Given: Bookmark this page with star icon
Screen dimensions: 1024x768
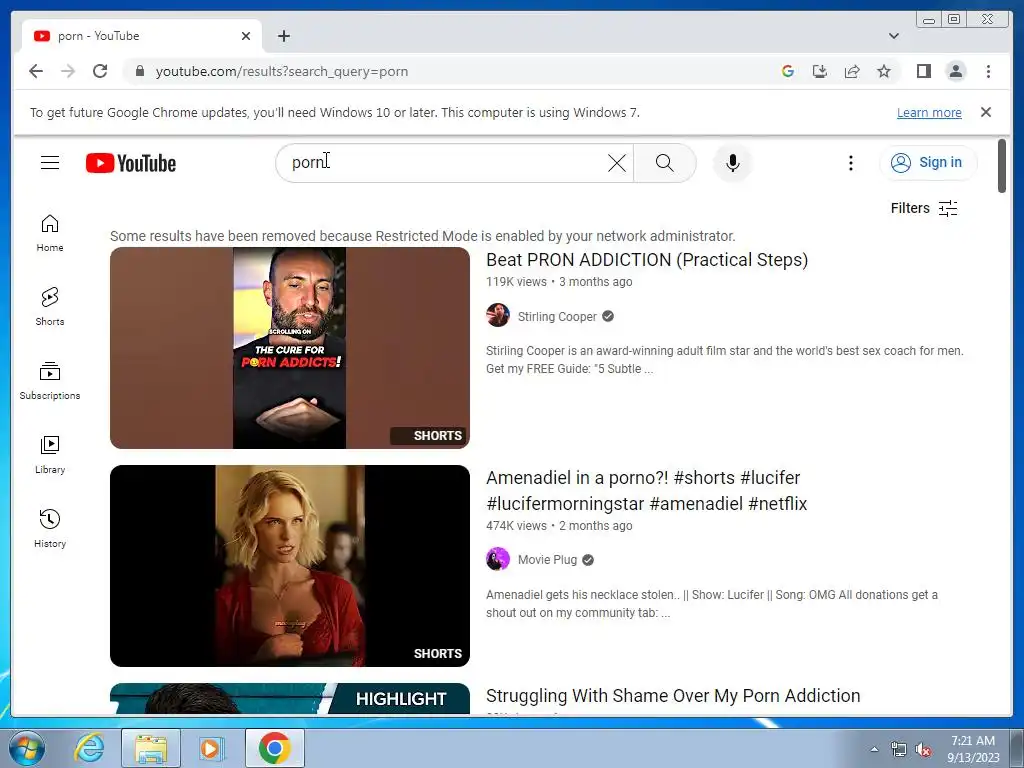Looking at the screenshot, I should click(x=884, y=71).
